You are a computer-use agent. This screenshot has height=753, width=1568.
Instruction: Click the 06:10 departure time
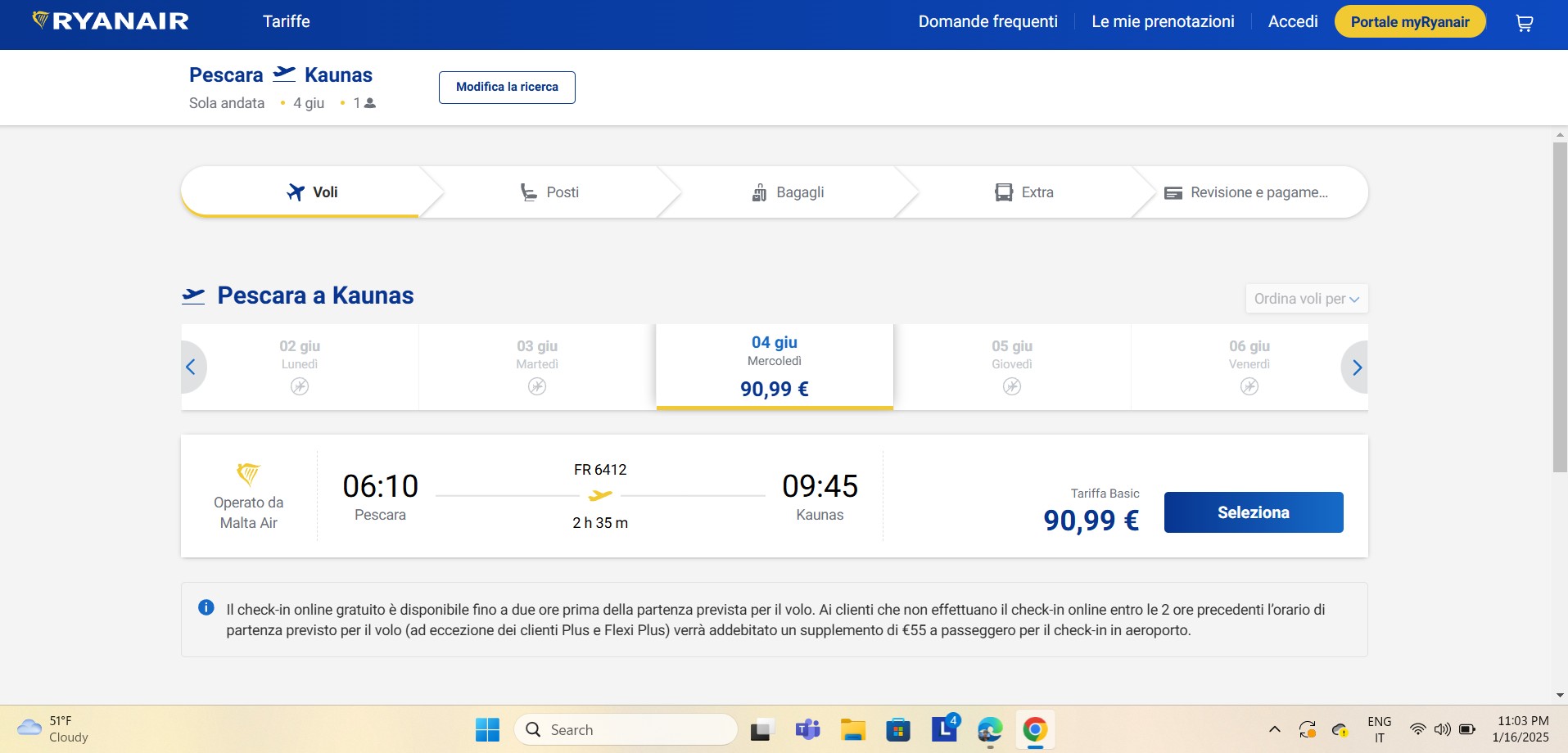point(381,486)
